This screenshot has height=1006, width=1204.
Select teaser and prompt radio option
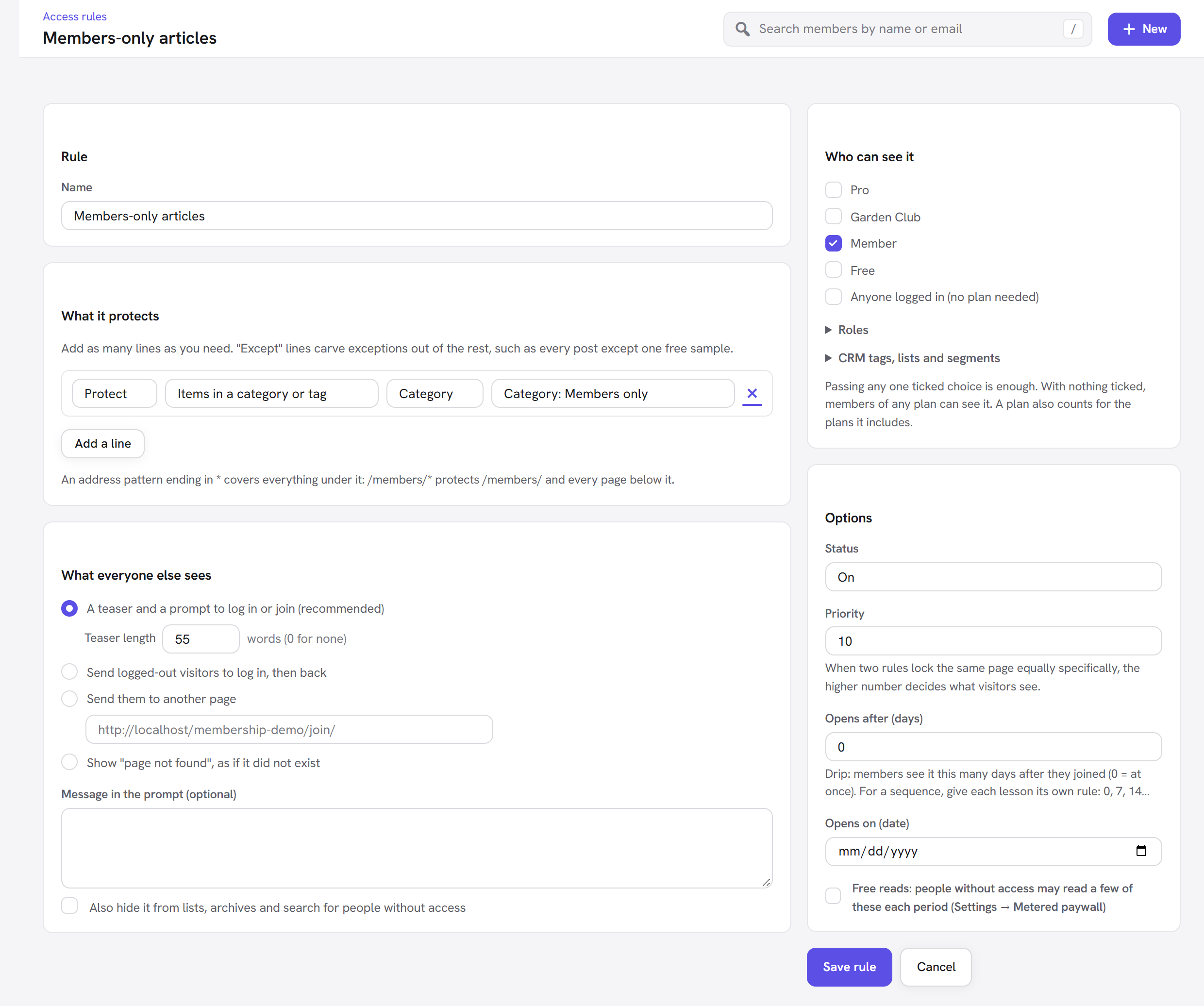(x=70, y=608)
